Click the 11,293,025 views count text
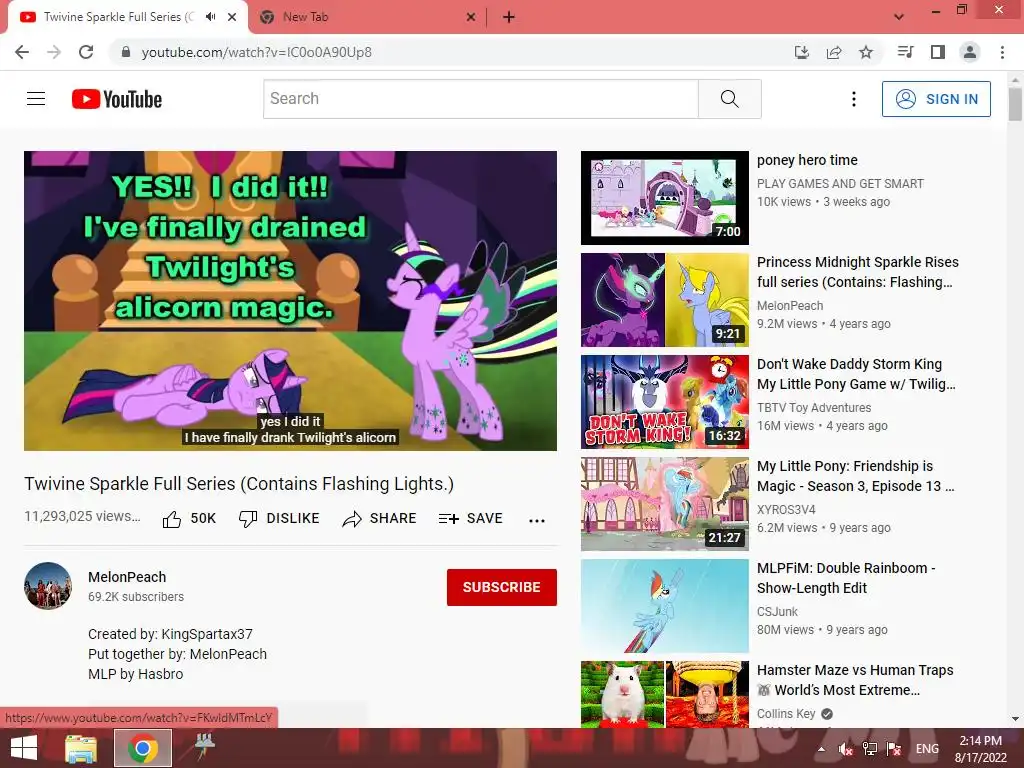Screen dimensions: 1024x768 82,516
